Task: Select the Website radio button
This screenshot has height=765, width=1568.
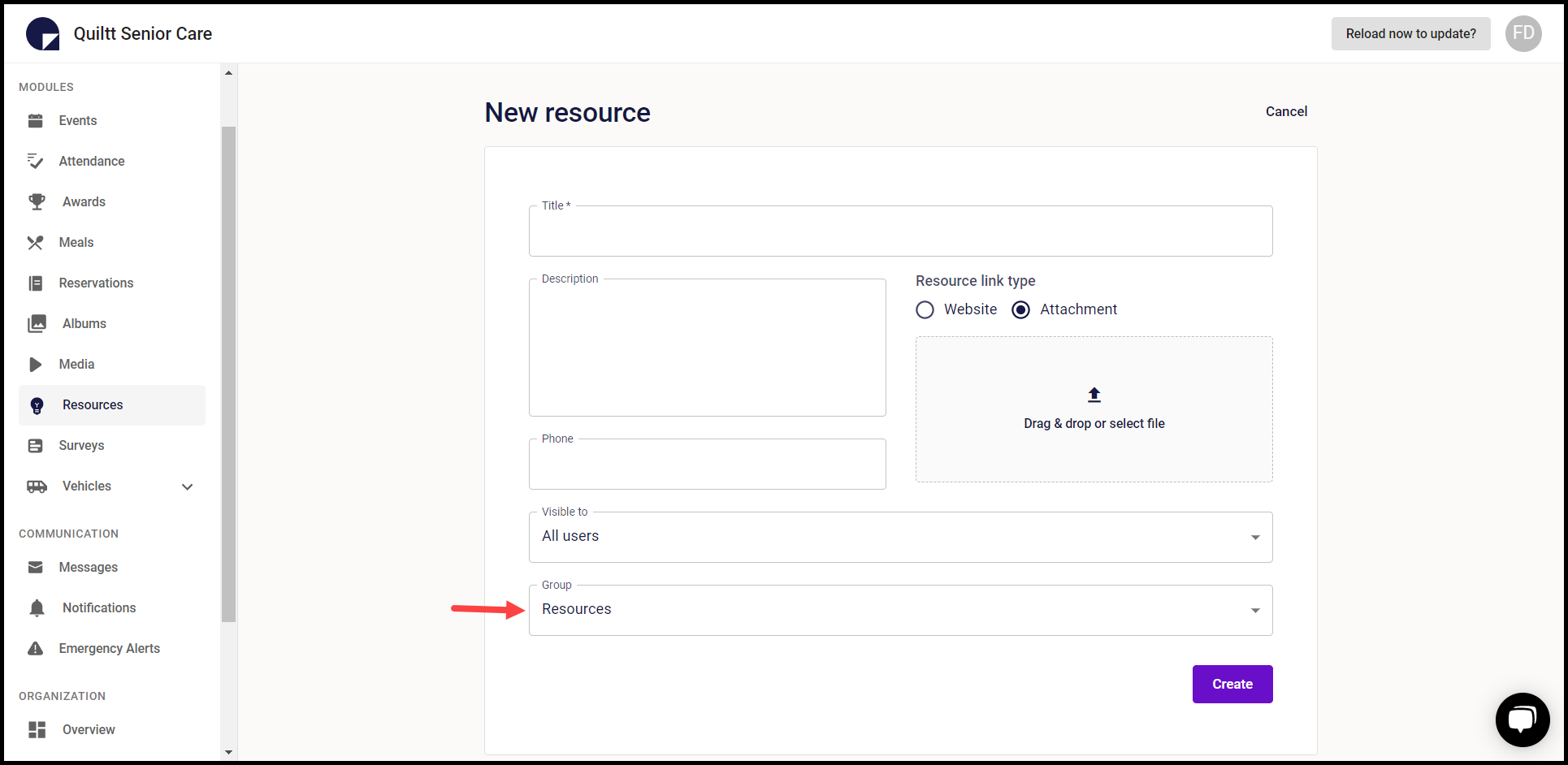Action: (925, 310)
